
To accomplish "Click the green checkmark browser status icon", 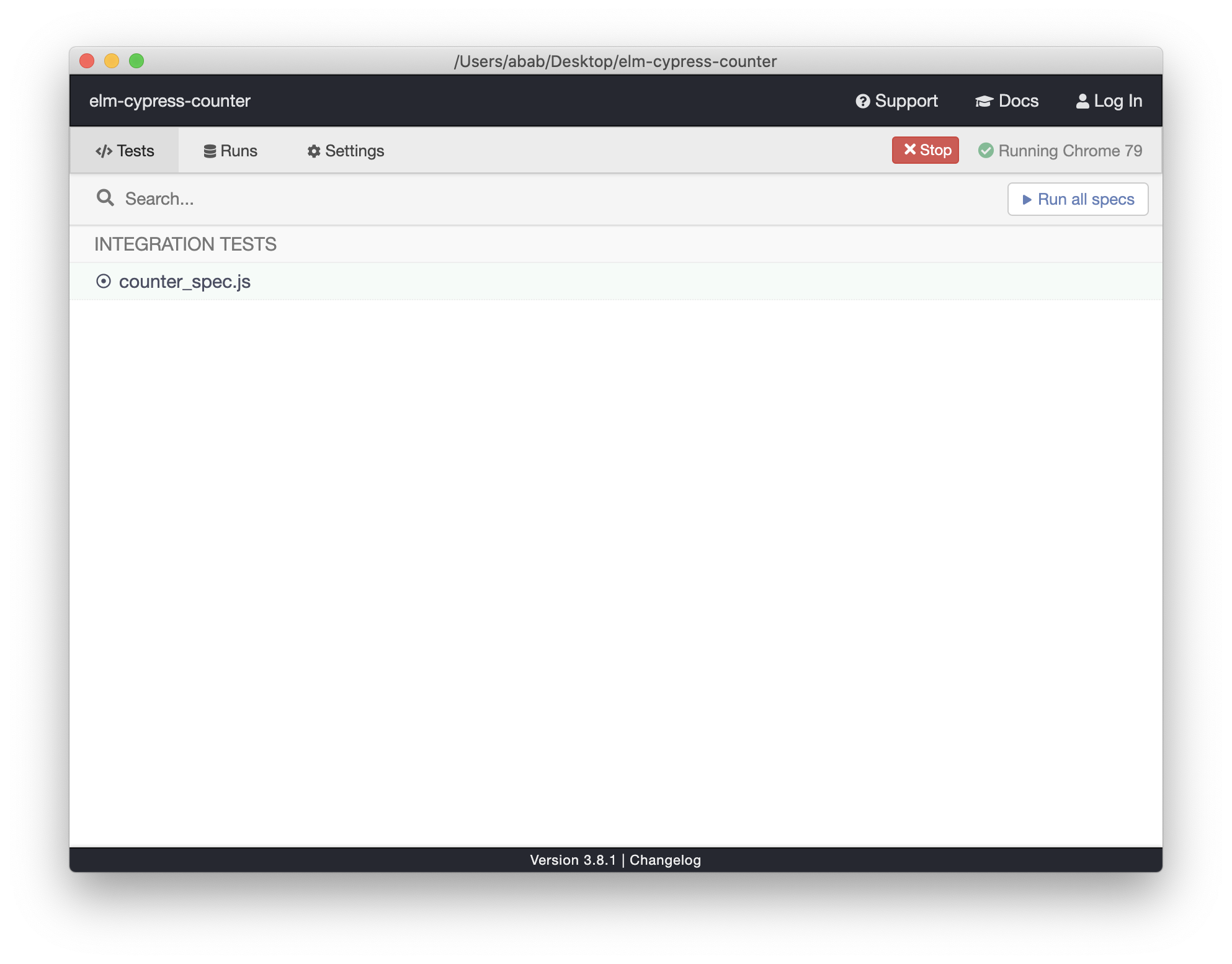I will [986, 151].
